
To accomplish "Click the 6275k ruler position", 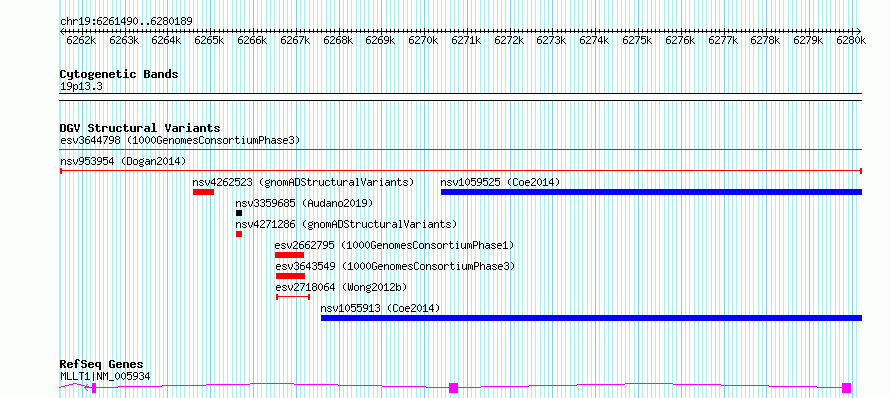I will click(637, 40).
